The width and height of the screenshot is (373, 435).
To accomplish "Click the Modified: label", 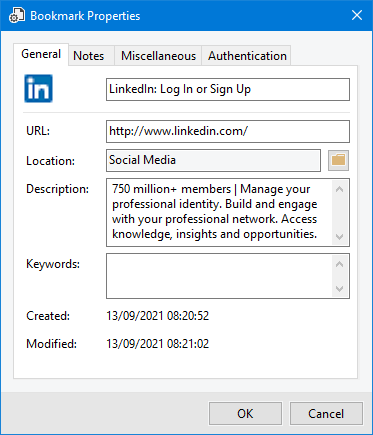I will coord(52,344).
